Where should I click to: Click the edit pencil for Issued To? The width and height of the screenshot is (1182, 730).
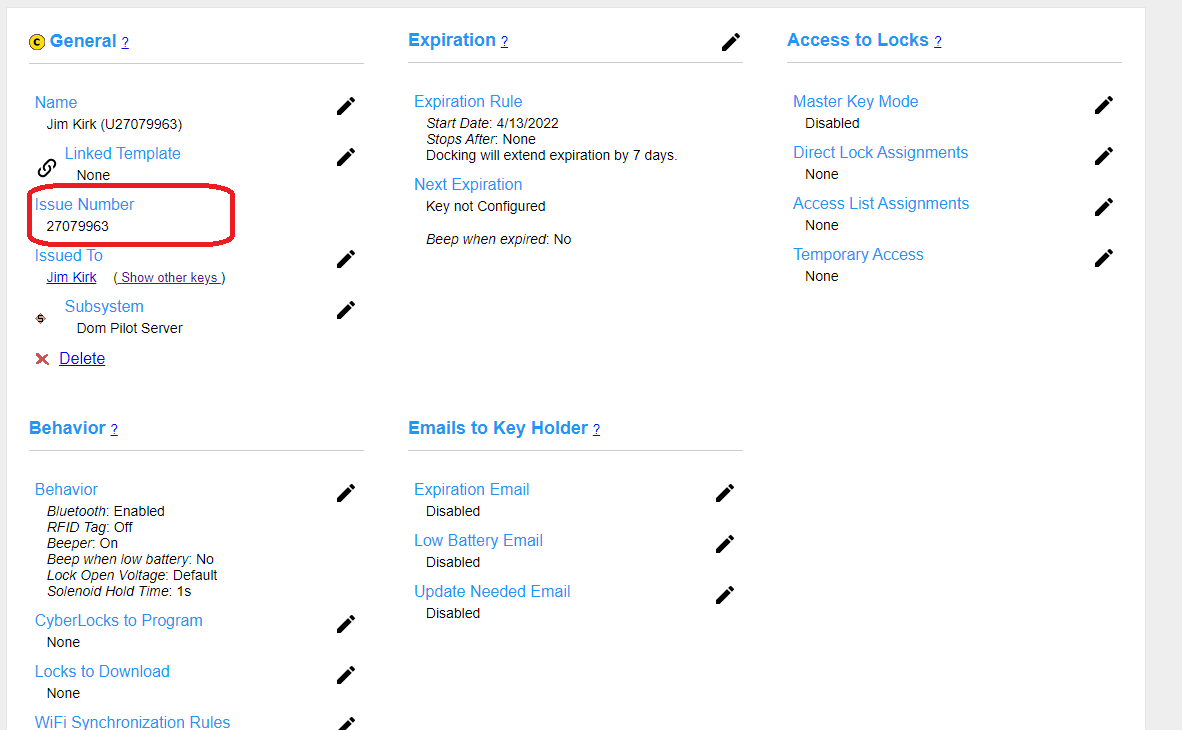346,259
